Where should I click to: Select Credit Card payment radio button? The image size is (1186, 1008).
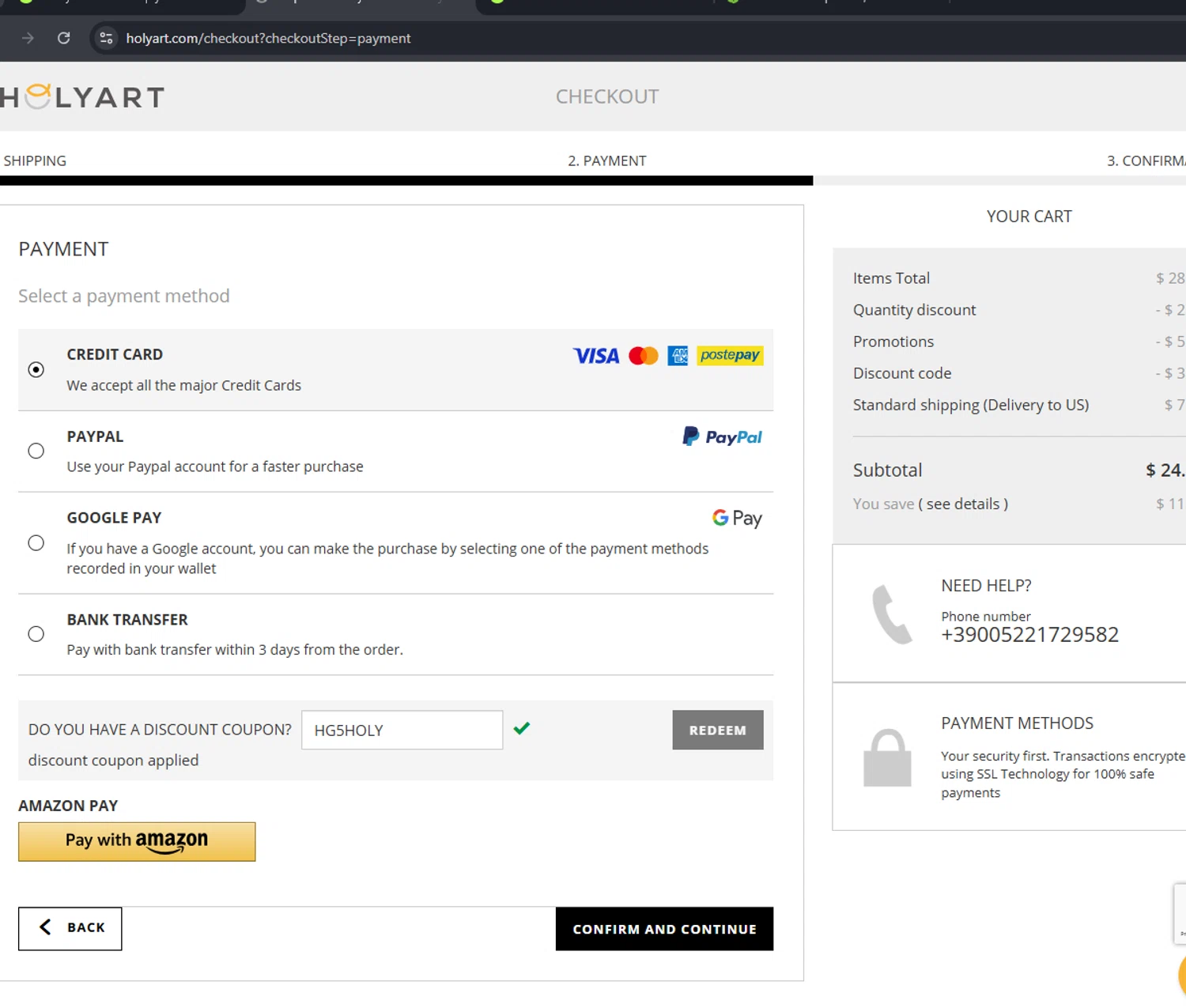[36, 369]
